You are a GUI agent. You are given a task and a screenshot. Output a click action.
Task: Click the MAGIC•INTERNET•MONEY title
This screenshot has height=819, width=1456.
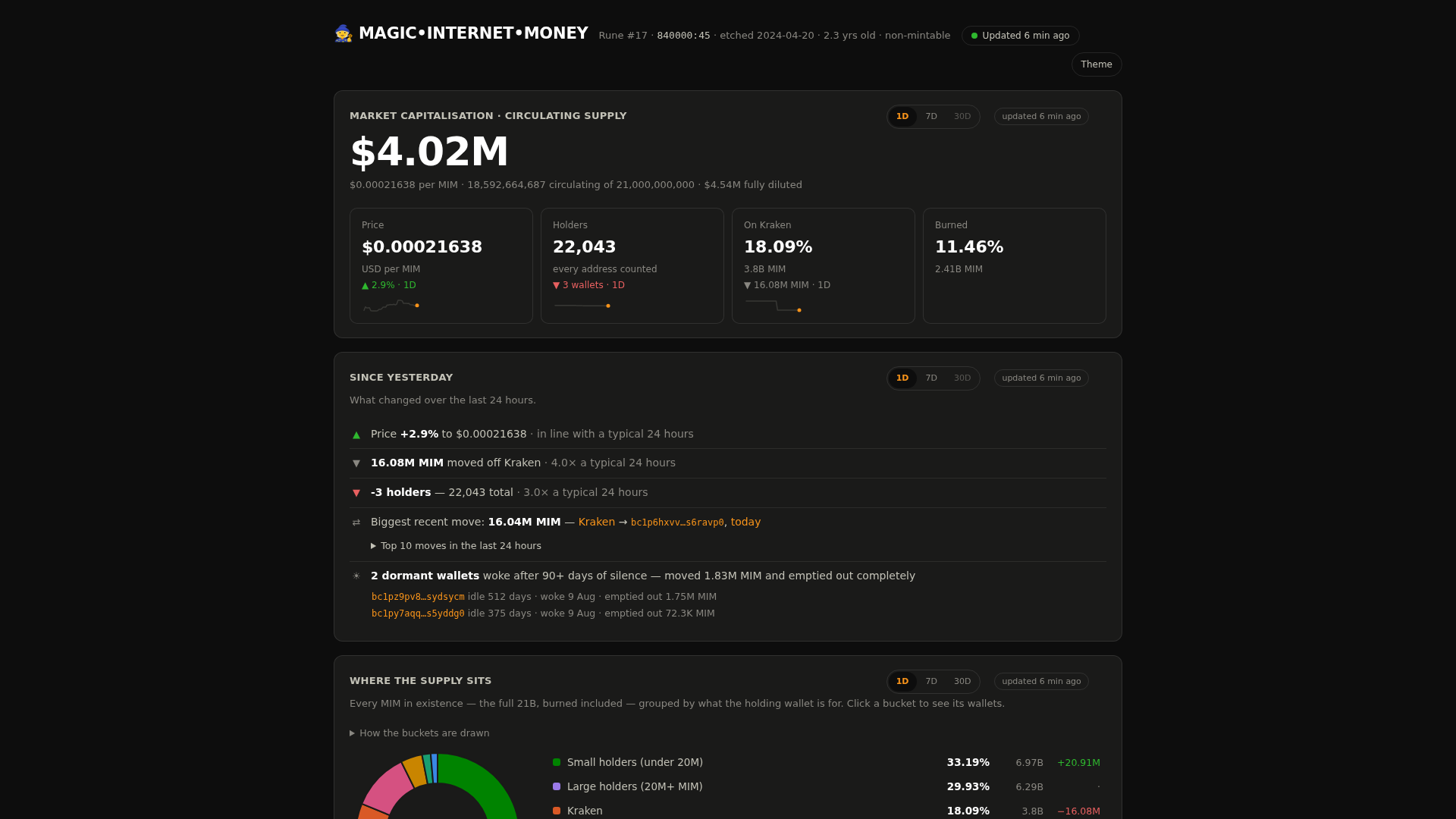click(473, 33)
